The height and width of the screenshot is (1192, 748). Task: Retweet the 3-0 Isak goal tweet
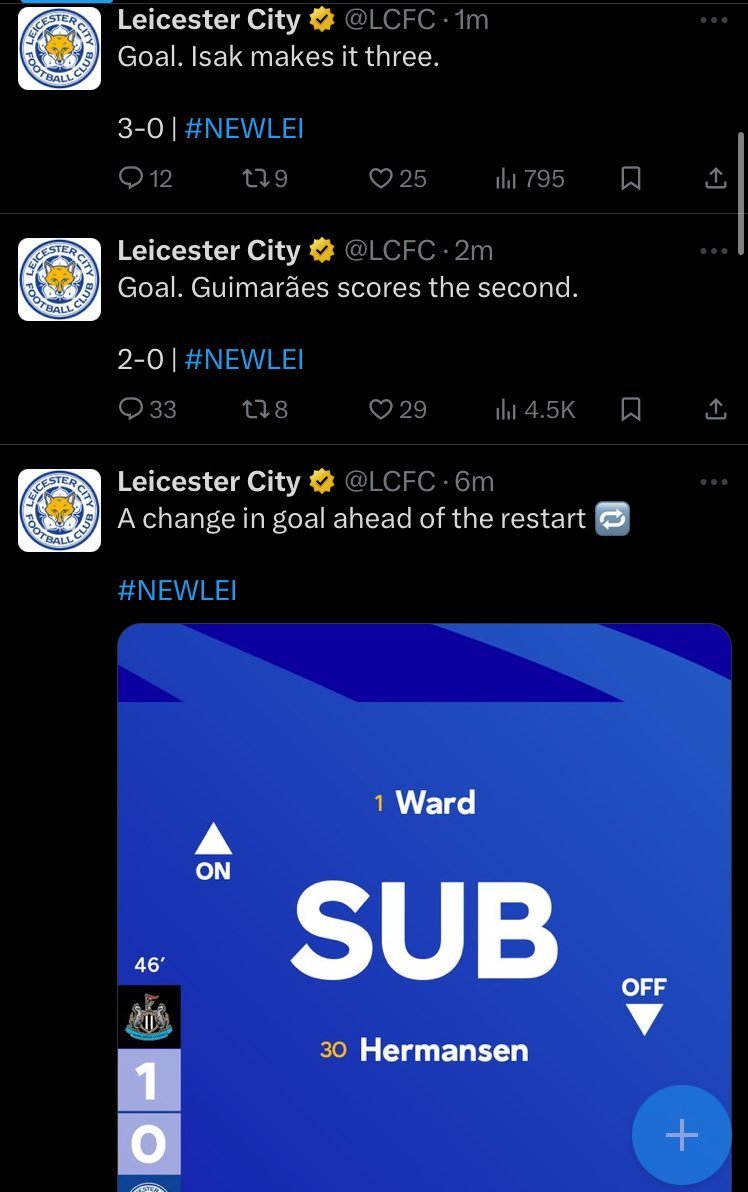click(265, 179)
